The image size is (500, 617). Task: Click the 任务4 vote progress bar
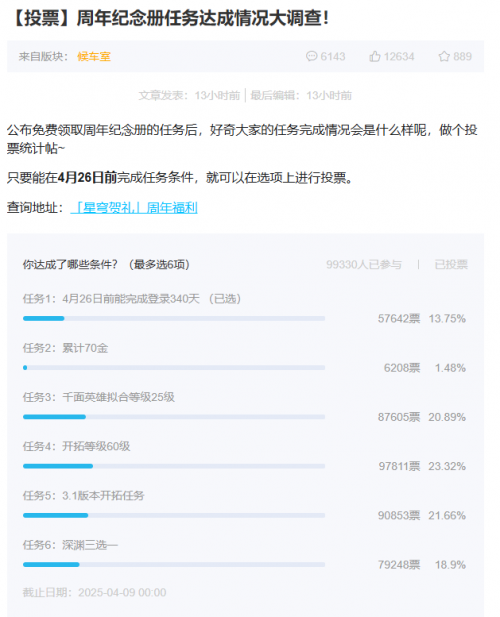click(174, 466)
